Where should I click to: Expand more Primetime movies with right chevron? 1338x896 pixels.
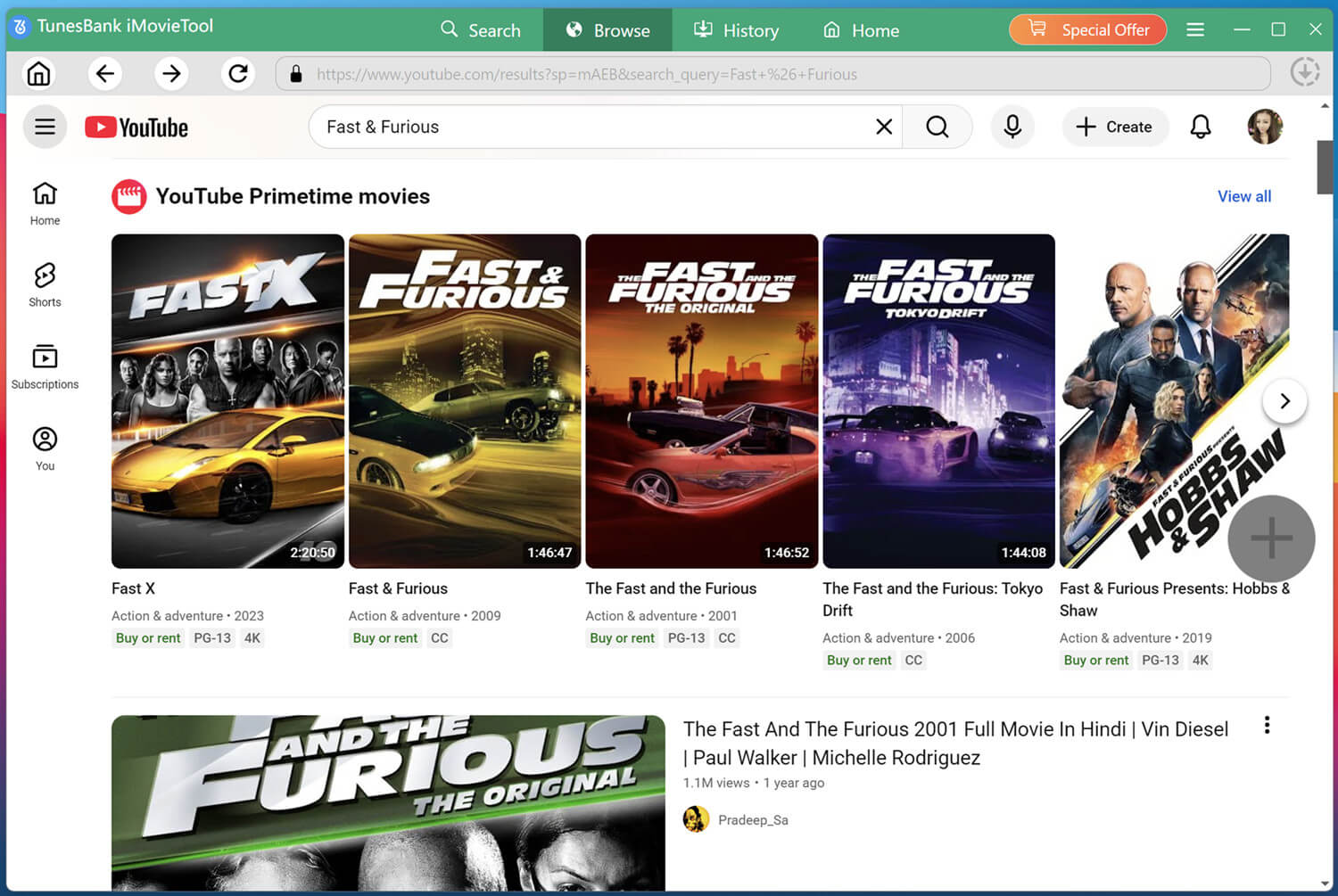pyautogui.click(x=1284, y=400)
